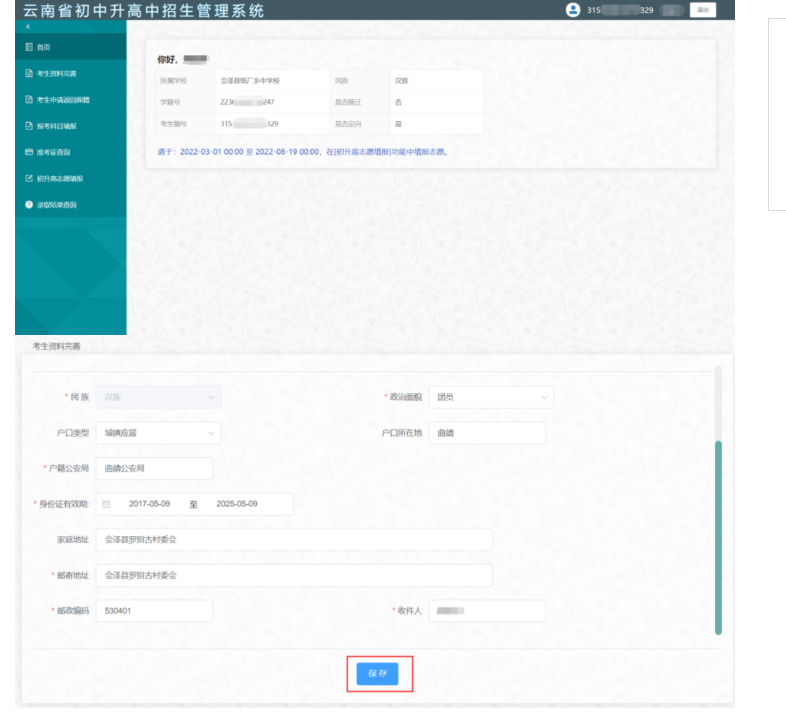Viewport: 786px width, 721px height.
Task: Click the system title 云南省初中升高中招生管理系统
Action: 143,11
